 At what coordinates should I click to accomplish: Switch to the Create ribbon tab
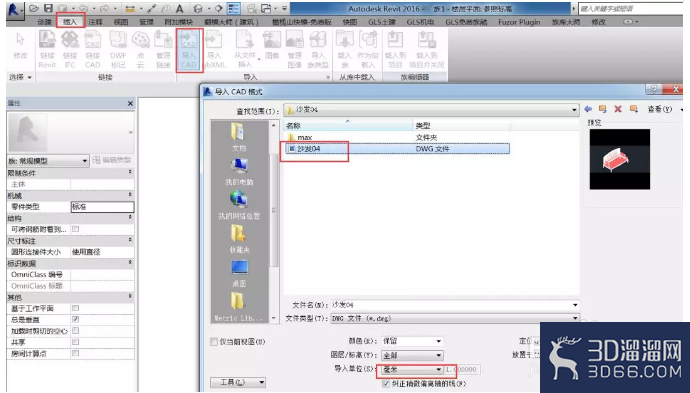(x=44, y=22)
